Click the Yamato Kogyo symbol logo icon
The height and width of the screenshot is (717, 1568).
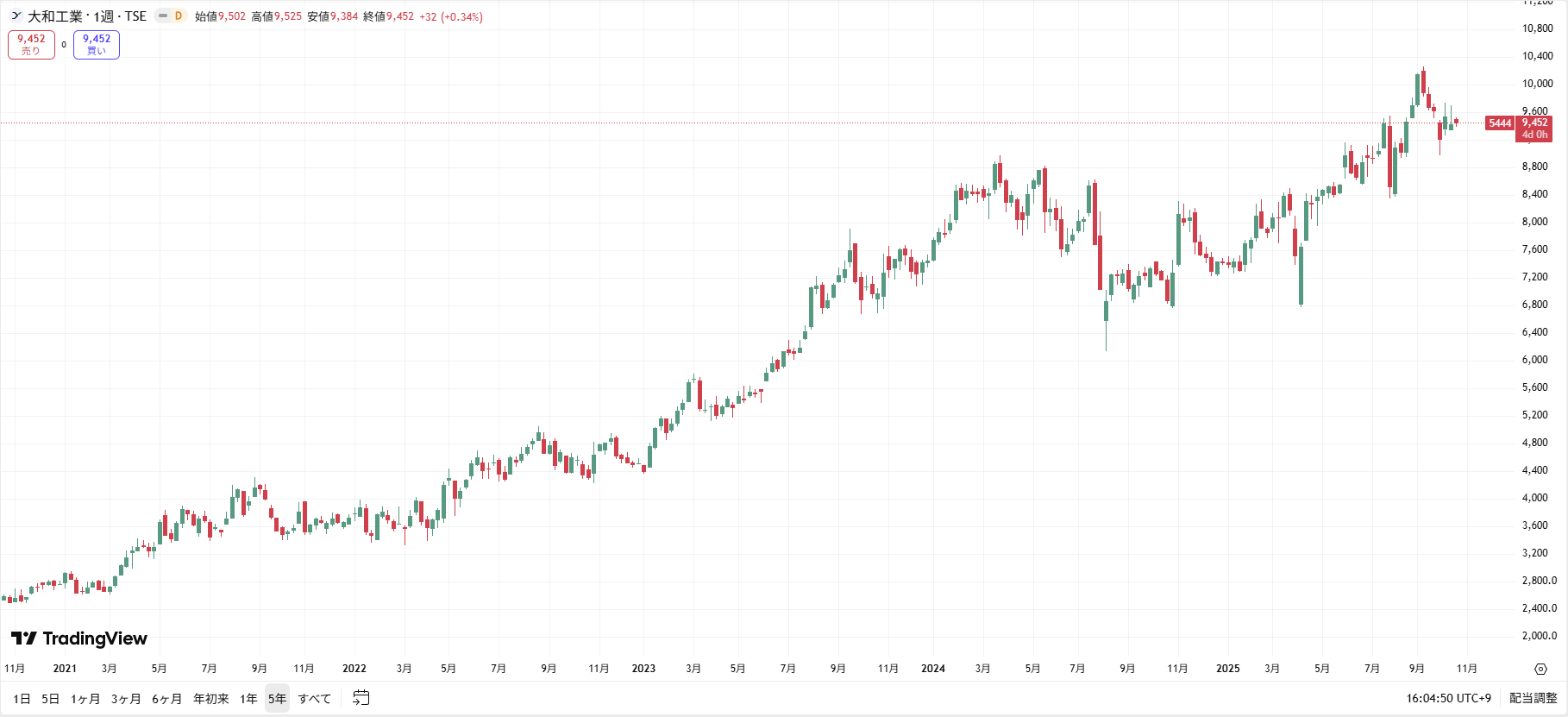pyautogui.click(x=16, y=16)
